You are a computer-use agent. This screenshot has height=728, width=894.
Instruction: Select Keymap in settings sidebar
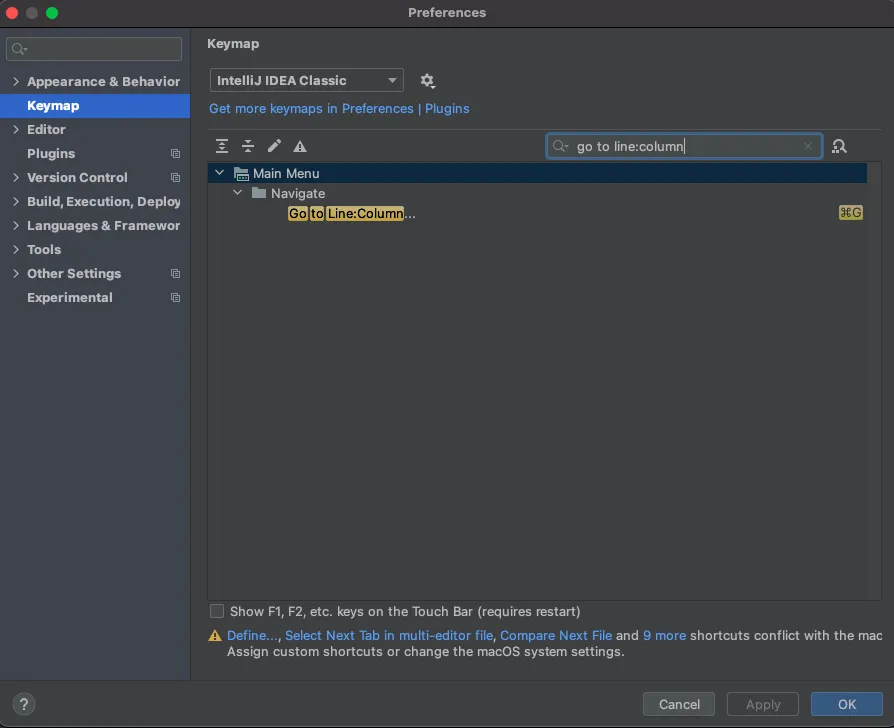click(x=95, y=106)
